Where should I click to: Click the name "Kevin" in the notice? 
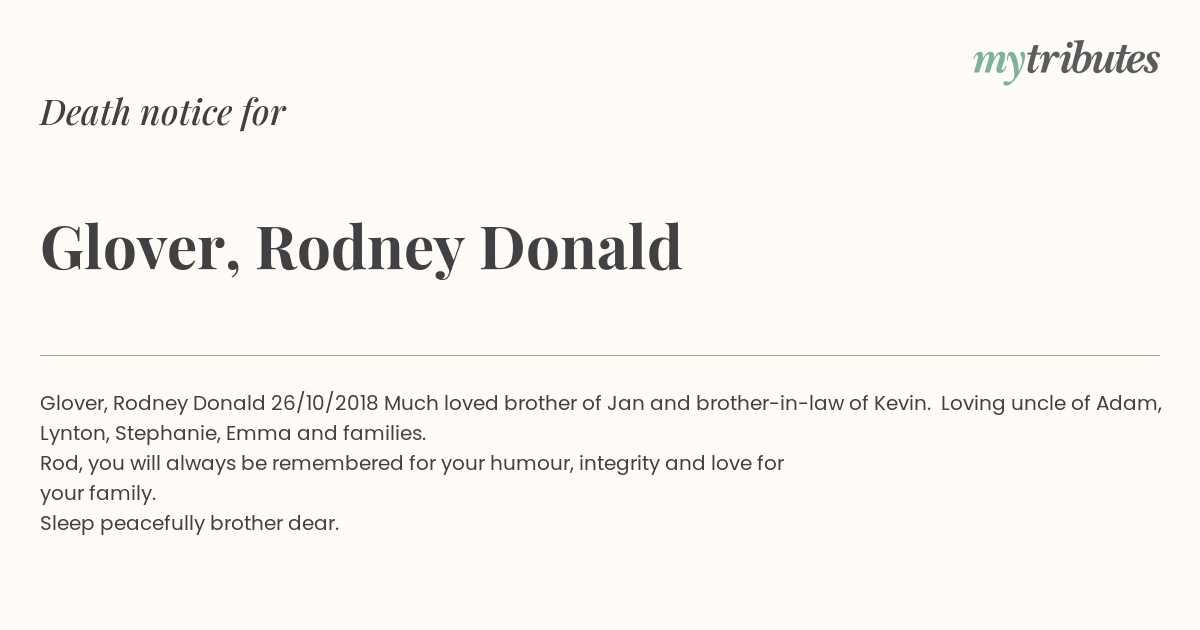click(901, 404)
